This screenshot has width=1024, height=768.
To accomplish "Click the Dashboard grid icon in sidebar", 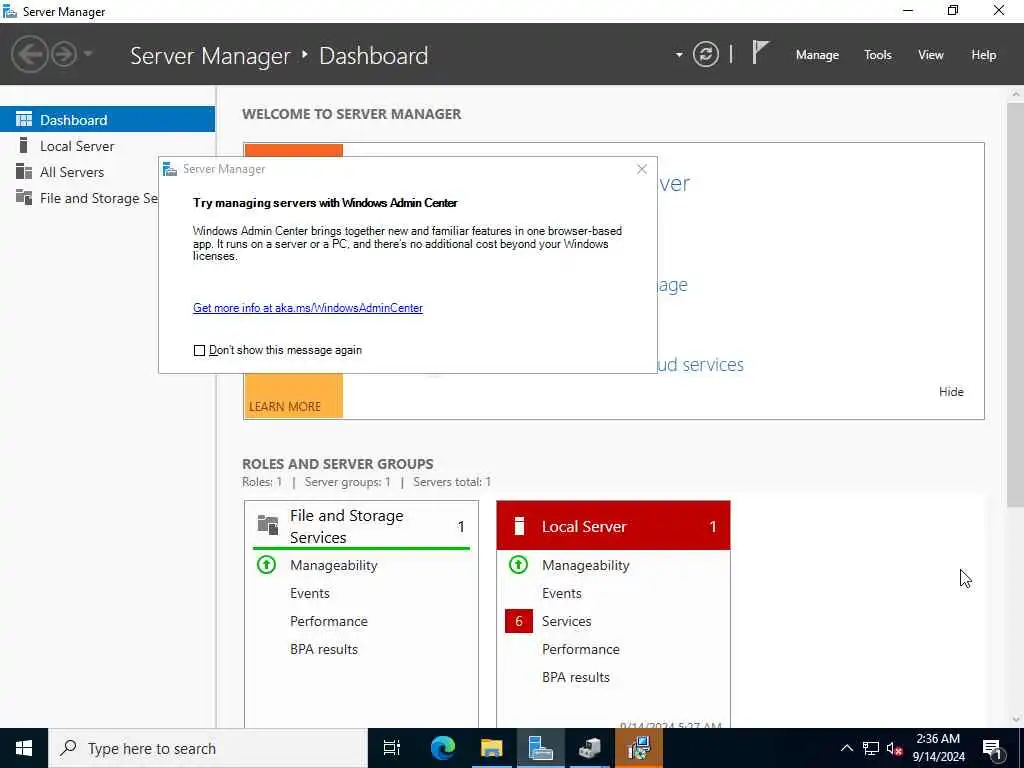I will coord(24,120).
